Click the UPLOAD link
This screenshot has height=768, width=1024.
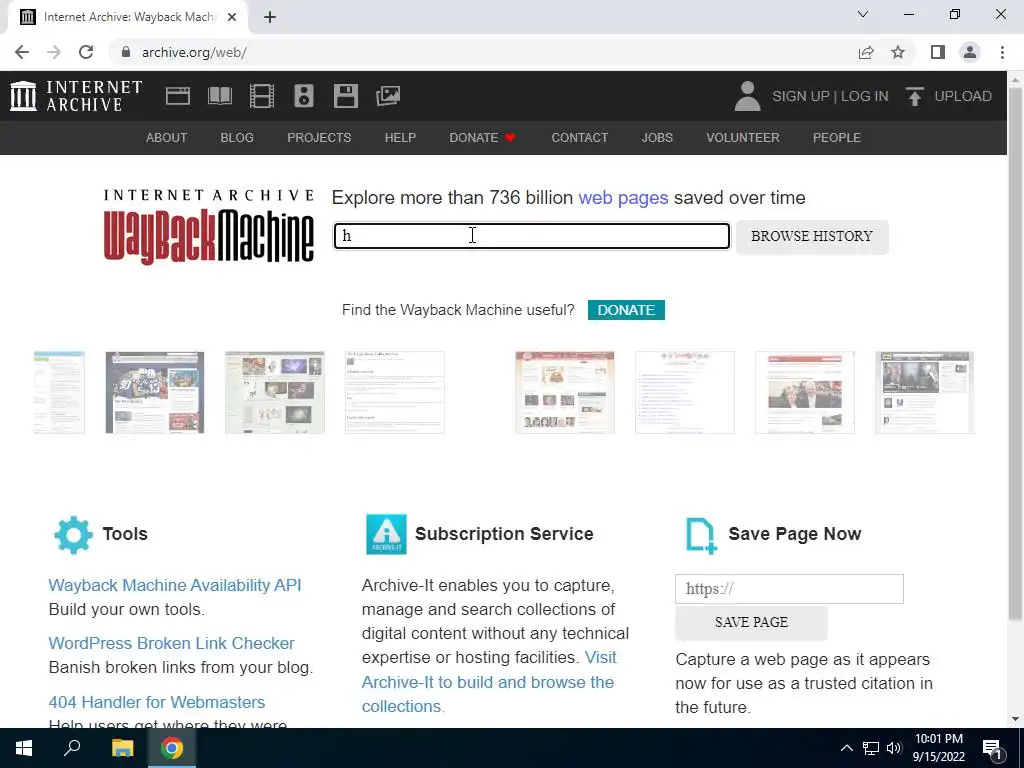coord(963,96)
